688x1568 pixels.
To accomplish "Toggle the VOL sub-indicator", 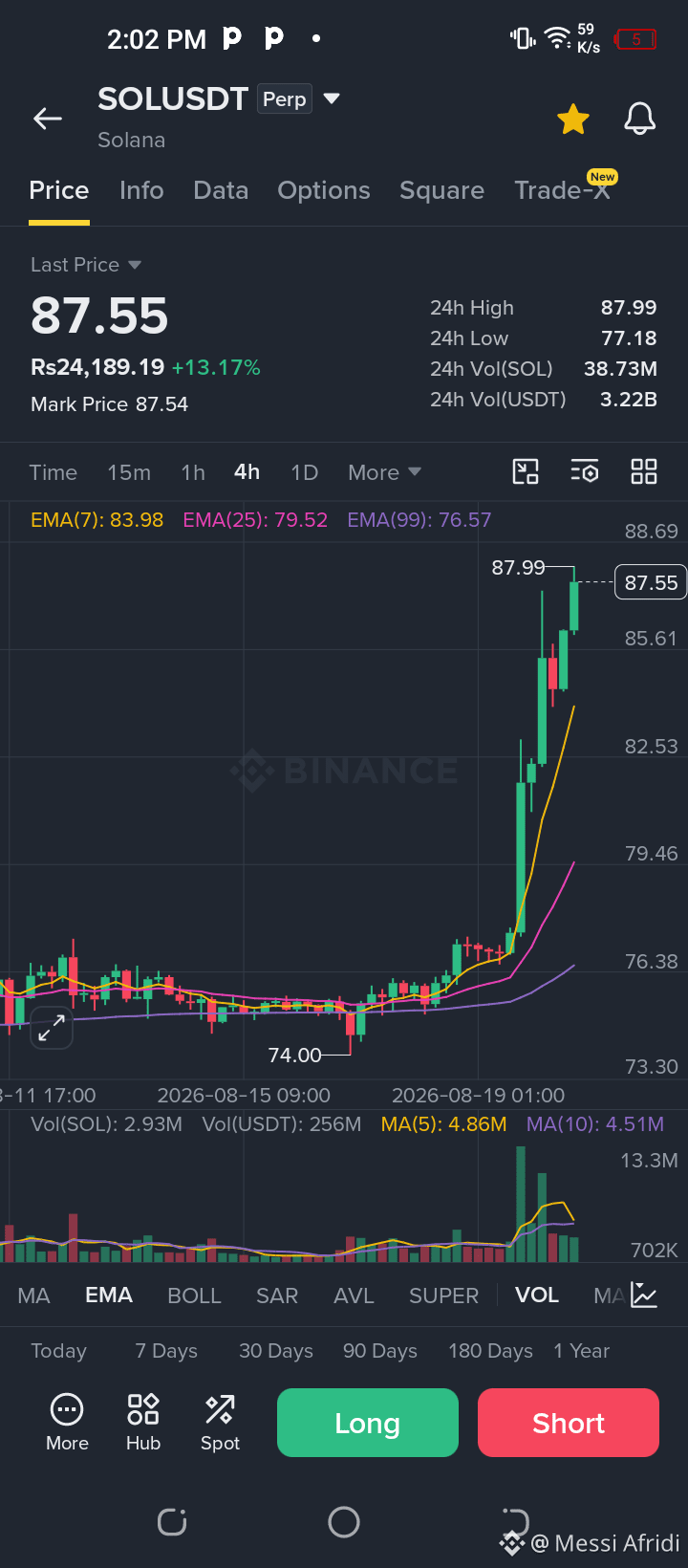I will click(x=537, y=1296).
